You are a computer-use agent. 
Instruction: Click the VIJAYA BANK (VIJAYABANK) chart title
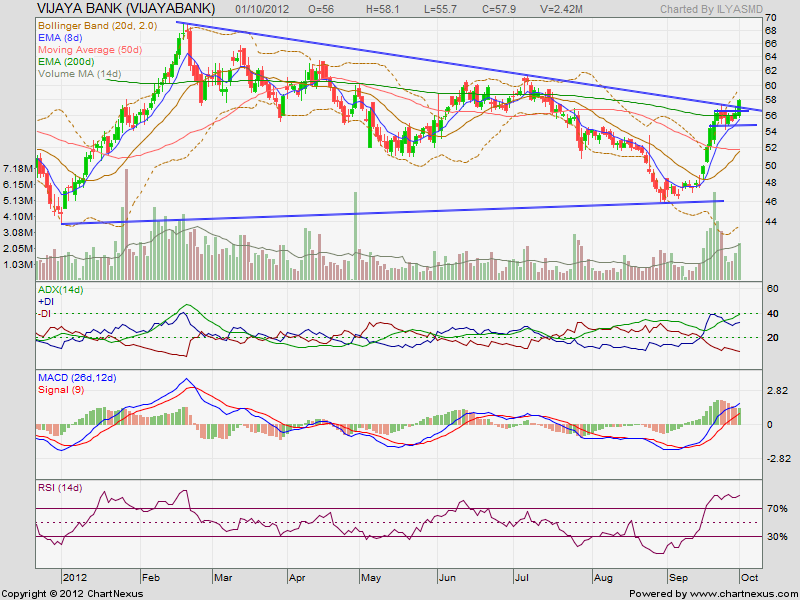tap(126, 8)
